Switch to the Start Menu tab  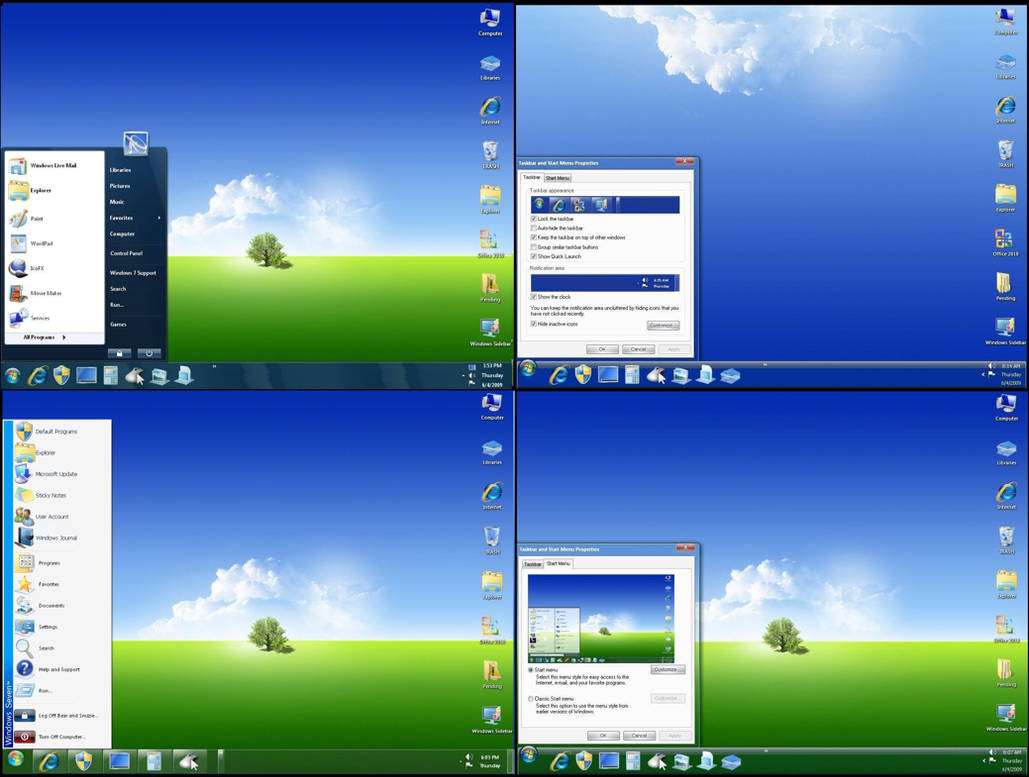coord(558,177)
